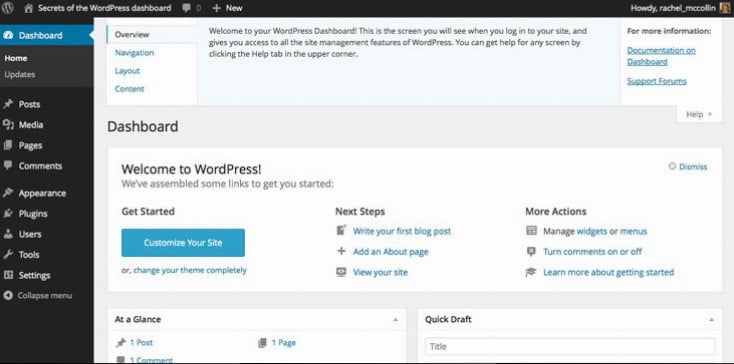Click the Users person icon
Viewport: 734px width, 364px height.
point(8,234)
